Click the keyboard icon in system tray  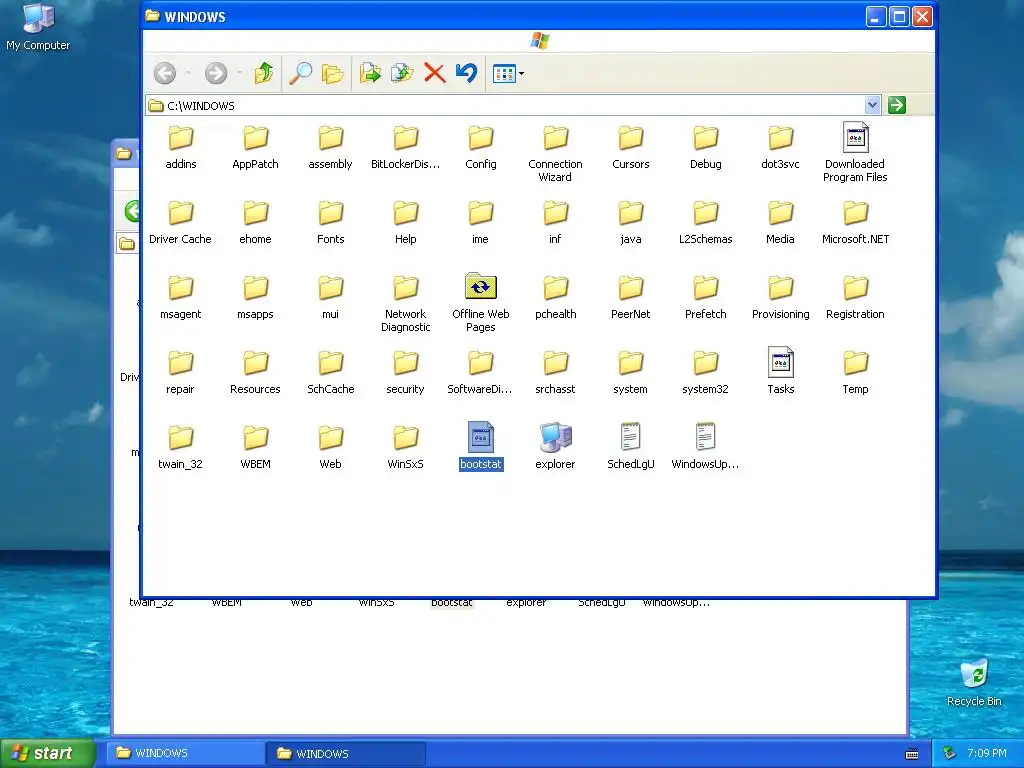[x=912, y=754]
